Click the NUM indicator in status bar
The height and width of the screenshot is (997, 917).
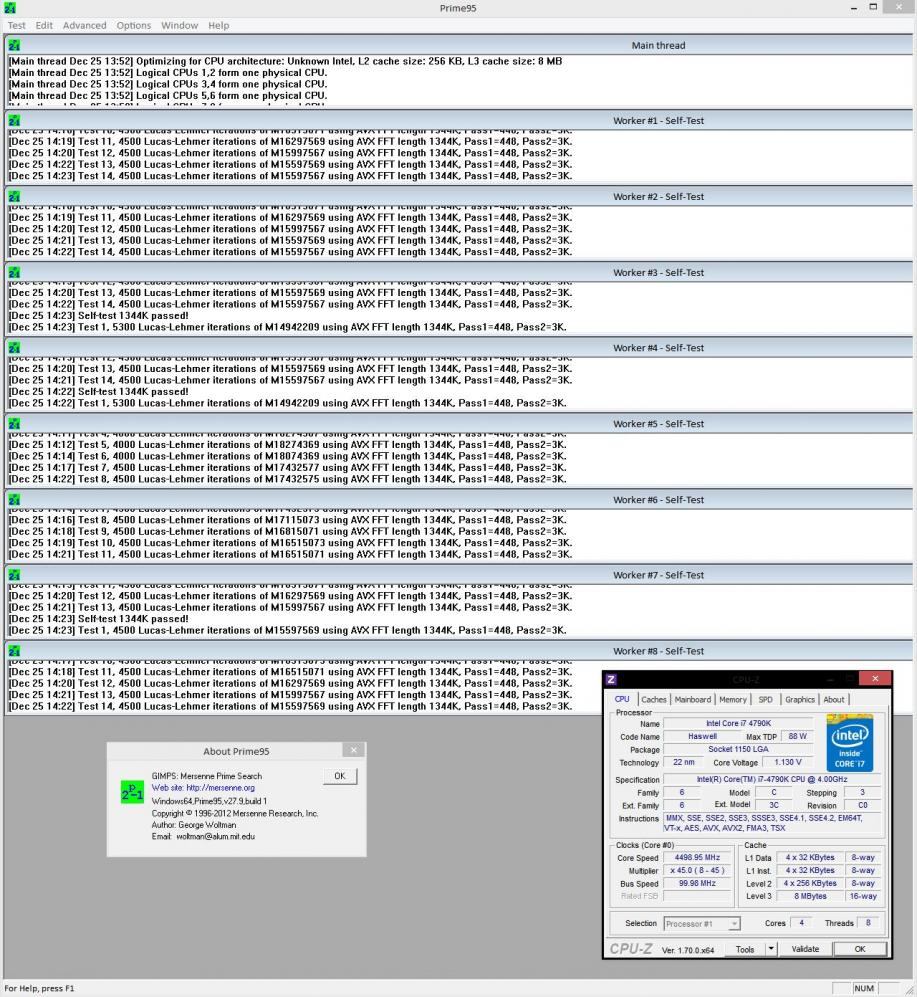pyautogui.click(x=863, y=988)
